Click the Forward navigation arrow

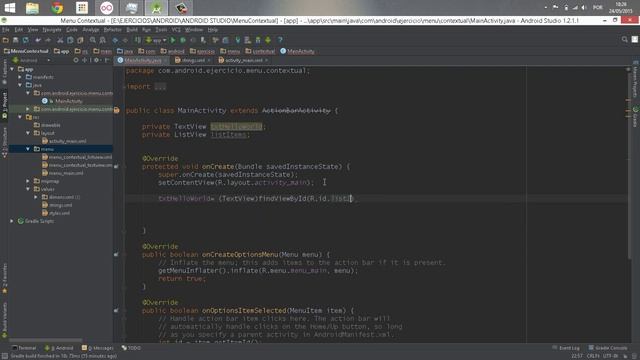125,40
